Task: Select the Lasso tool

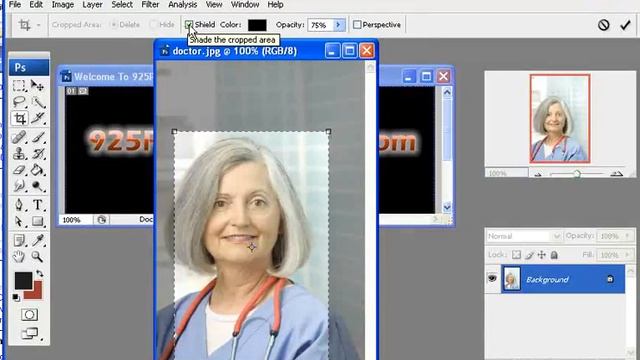Action: coord(19,102)
